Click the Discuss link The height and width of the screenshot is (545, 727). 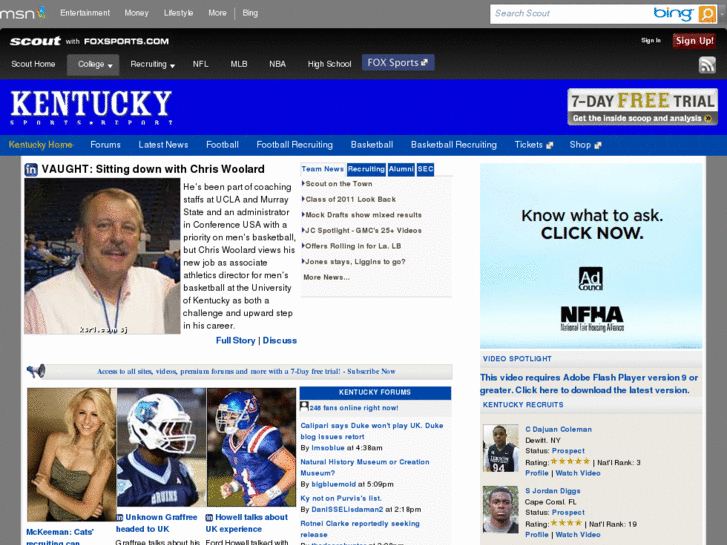[x=280, y=340]
